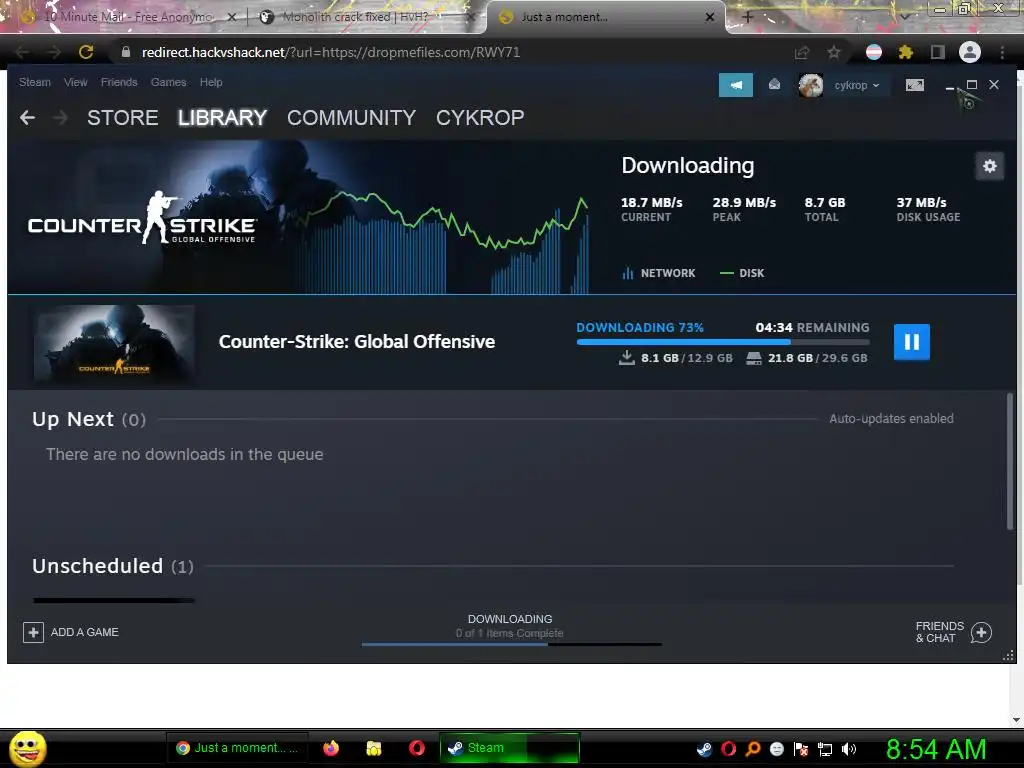Click Steam taskbar button
The width and height of the screenshot is (1024, 768).
pyautogui.click(x=510, y=748)
